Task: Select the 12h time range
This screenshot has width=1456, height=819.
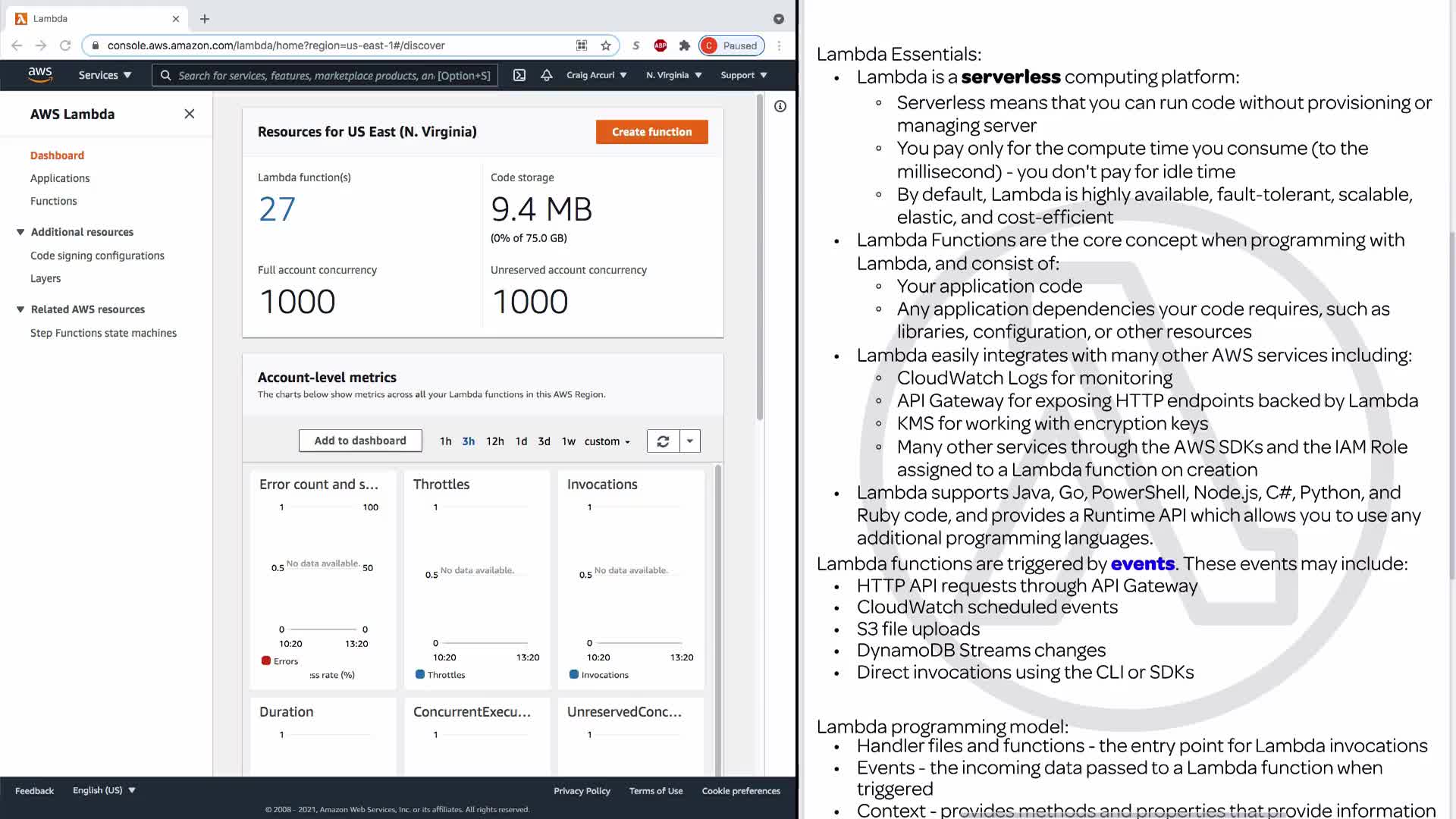Action: (x=494, y=441)
